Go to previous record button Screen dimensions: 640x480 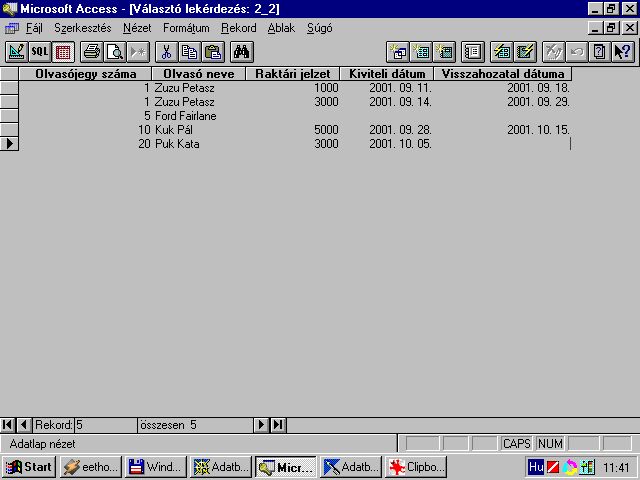[24, 425]
